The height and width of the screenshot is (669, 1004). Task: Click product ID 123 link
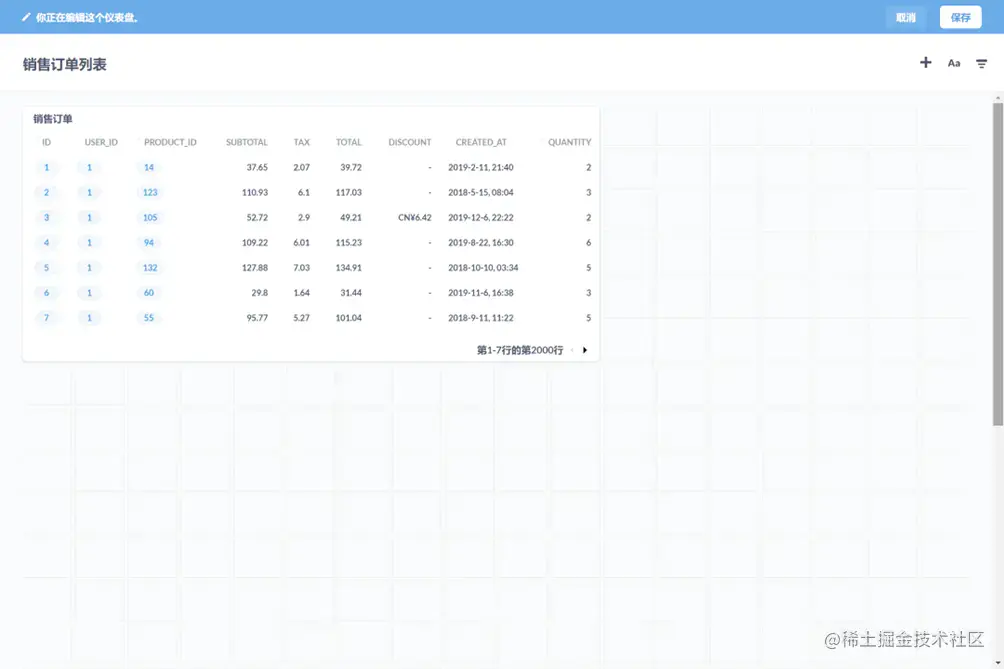point(150,193)
